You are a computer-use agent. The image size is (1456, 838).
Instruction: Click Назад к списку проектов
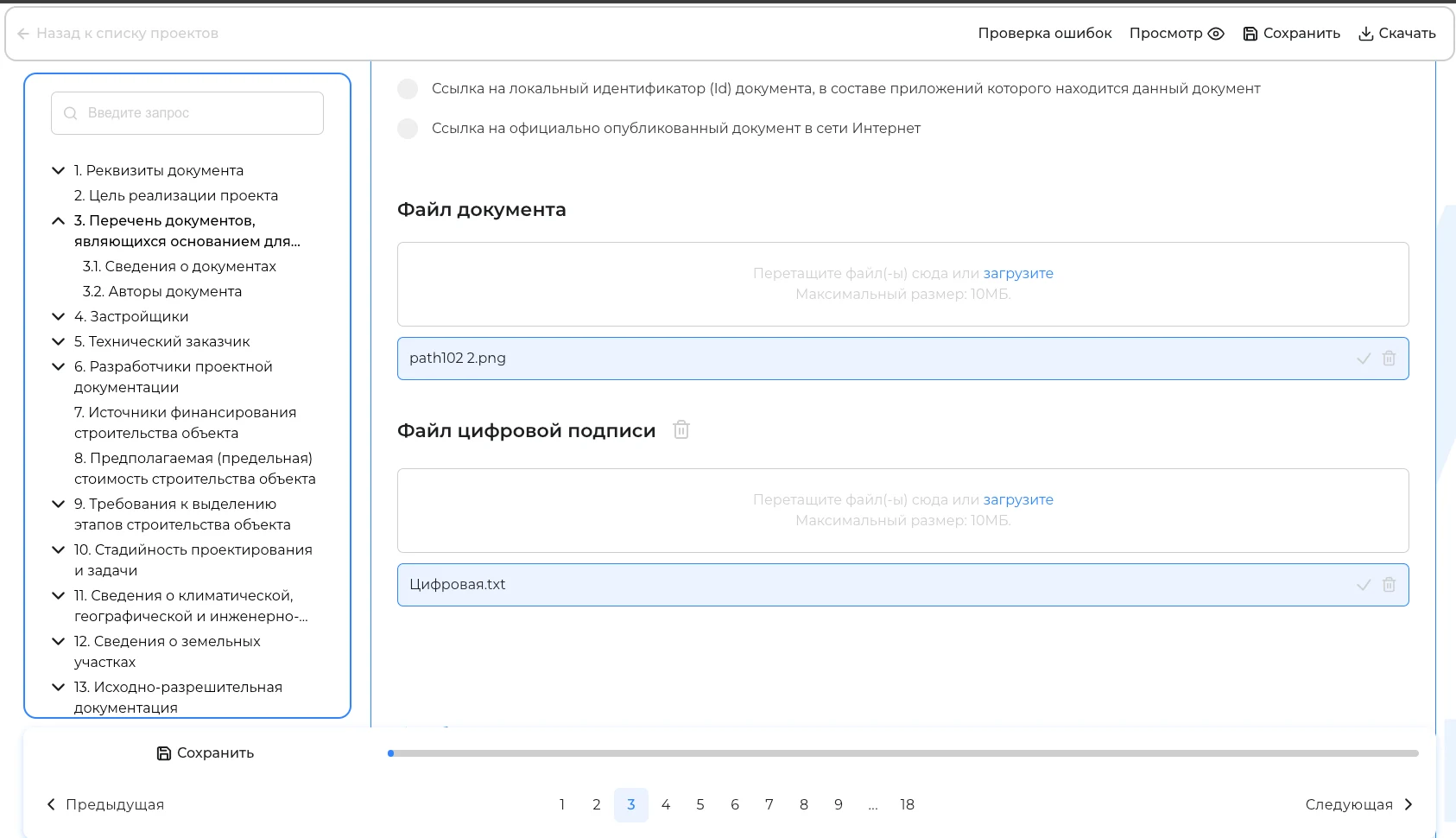point(118,34)
